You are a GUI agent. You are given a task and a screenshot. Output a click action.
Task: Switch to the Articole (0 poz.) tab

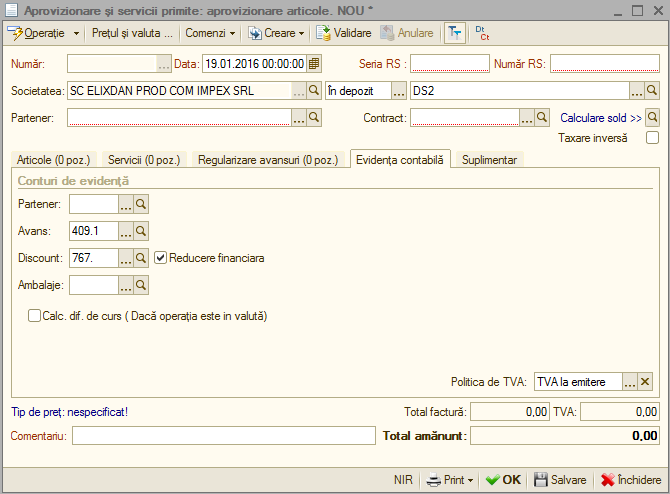(x=54, y=160)
